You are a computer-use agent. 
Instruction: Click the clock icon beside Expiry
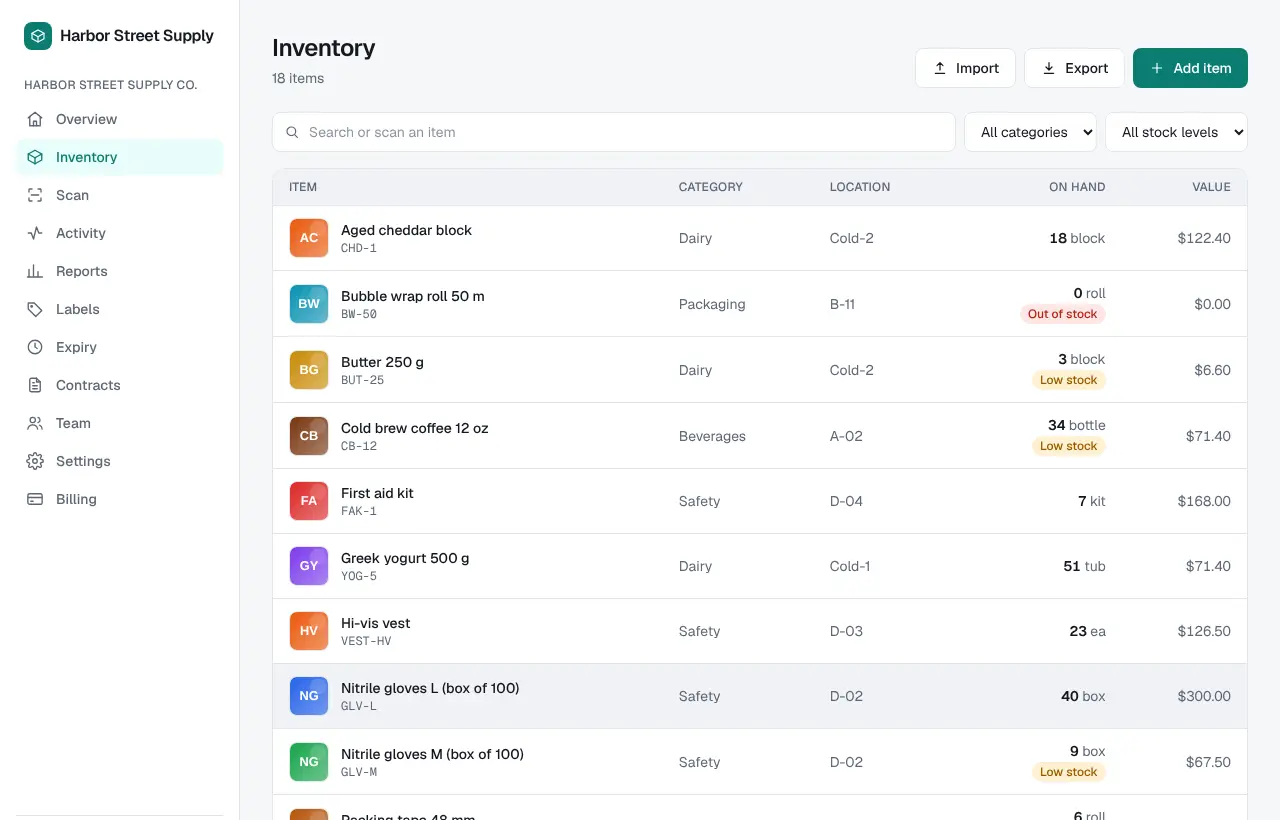click(35, 347)
